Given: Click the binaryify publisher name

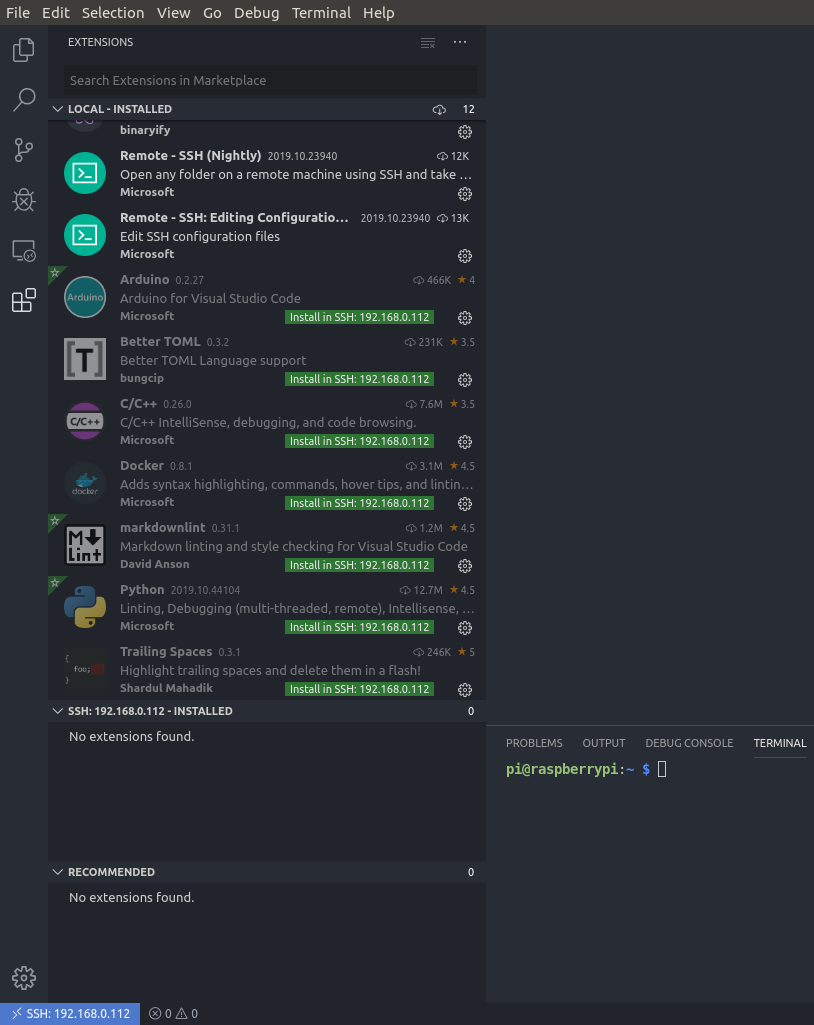Looking at the screenshot, I should point(145,130).
